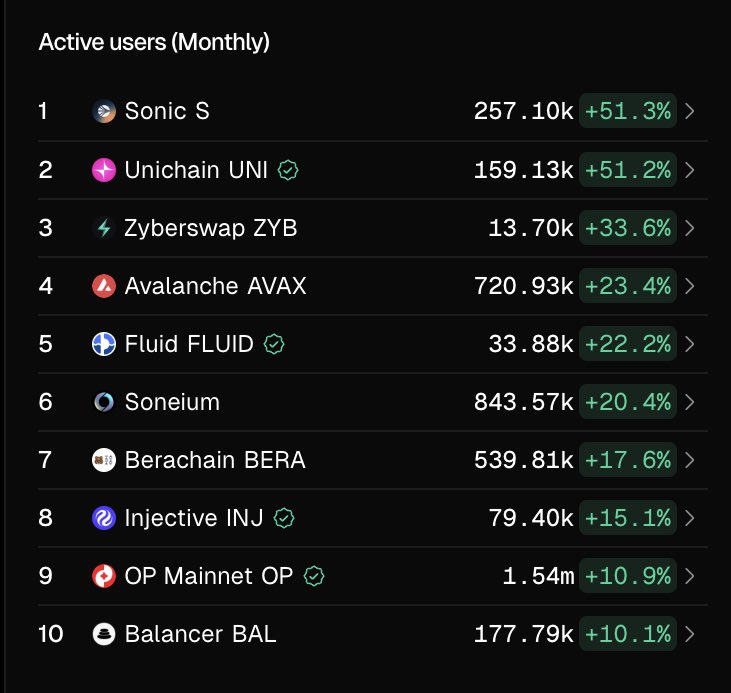Click the Sonic S logo icon
731x693 pixels.
(x=104, y=111)
